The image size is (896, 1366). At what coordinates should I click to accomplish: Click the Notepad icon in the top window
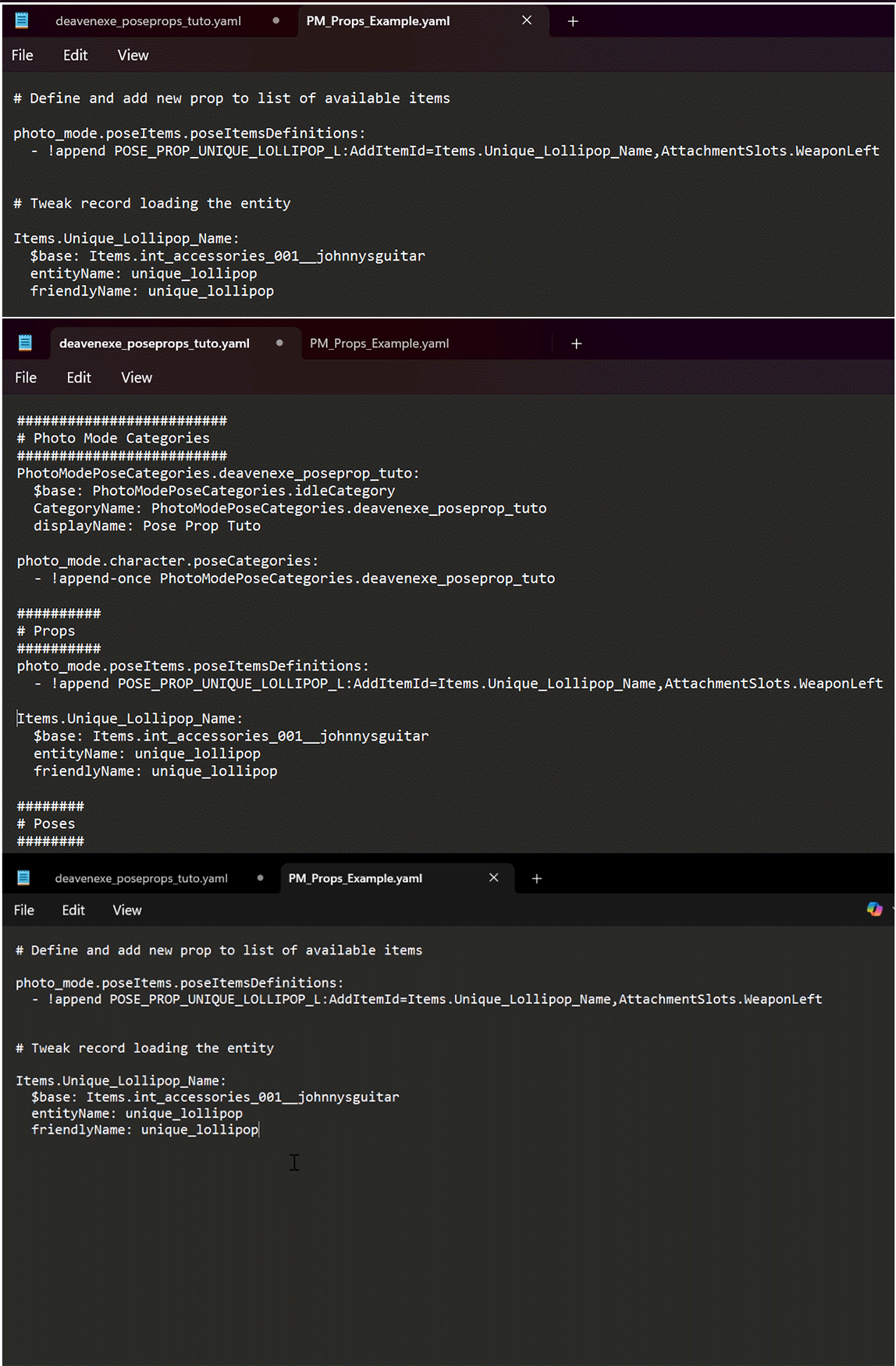22,21
